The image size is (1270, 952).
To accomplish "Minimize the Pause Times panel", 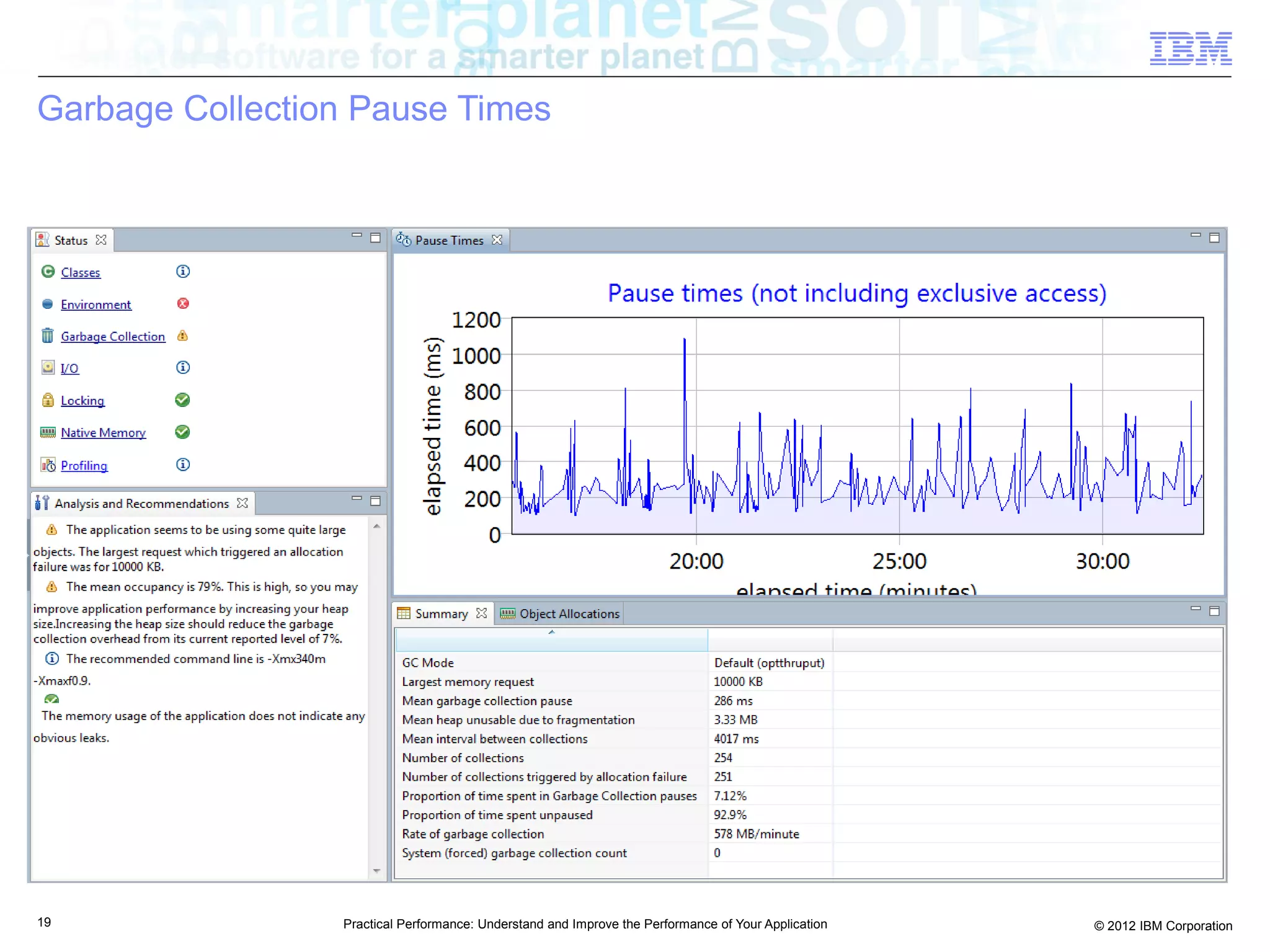I will point(1196,236).
